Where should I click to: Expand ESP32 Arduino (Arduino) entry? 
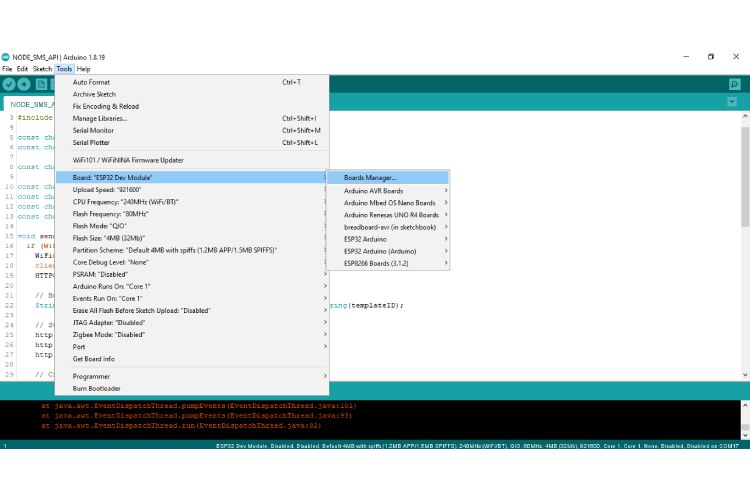pos(388,251)
